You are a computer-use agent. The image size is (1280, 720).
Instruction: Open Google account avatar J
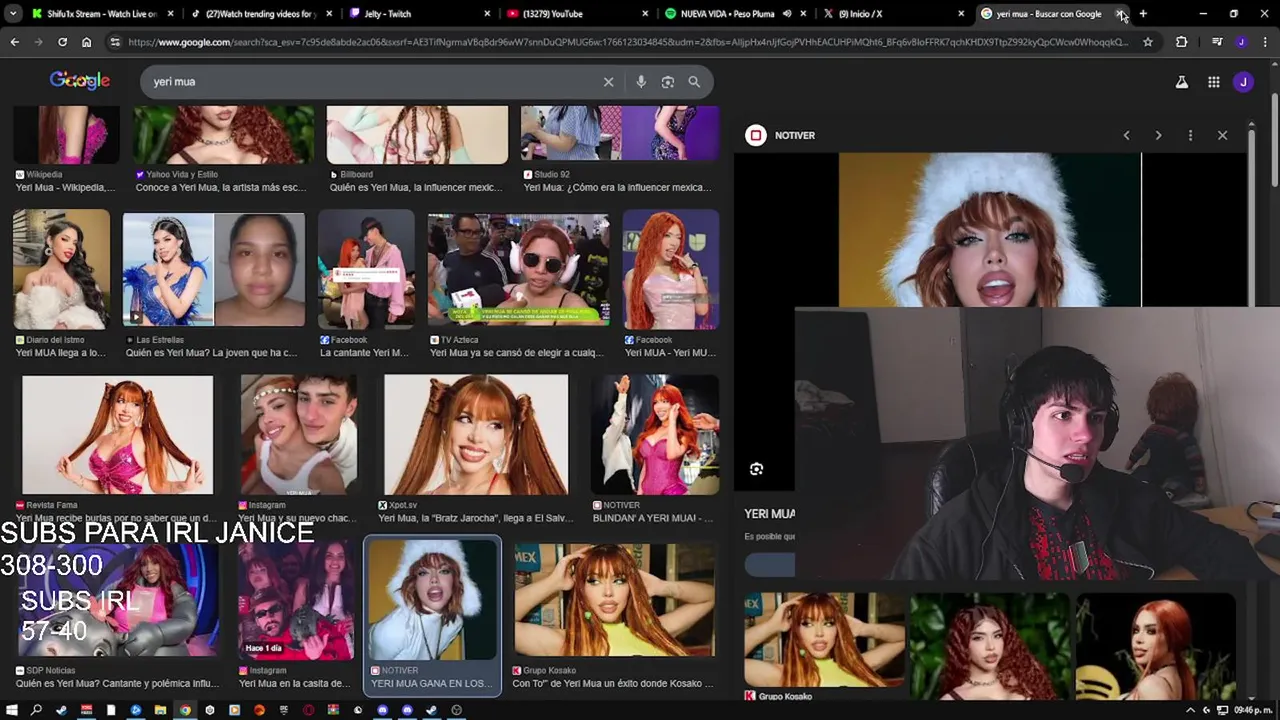point(1243,82)
